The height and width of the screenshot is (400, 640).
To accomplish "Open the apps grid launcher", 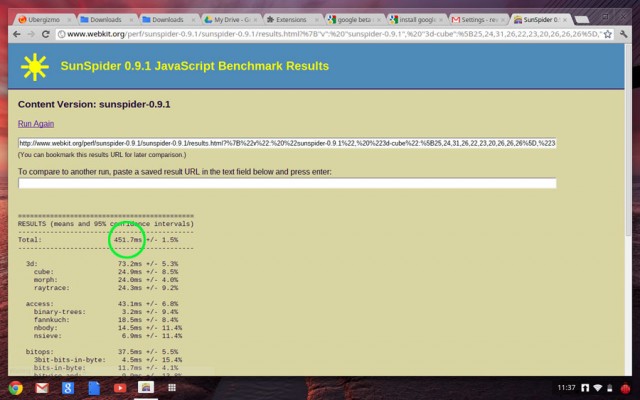I will point(171,387).
